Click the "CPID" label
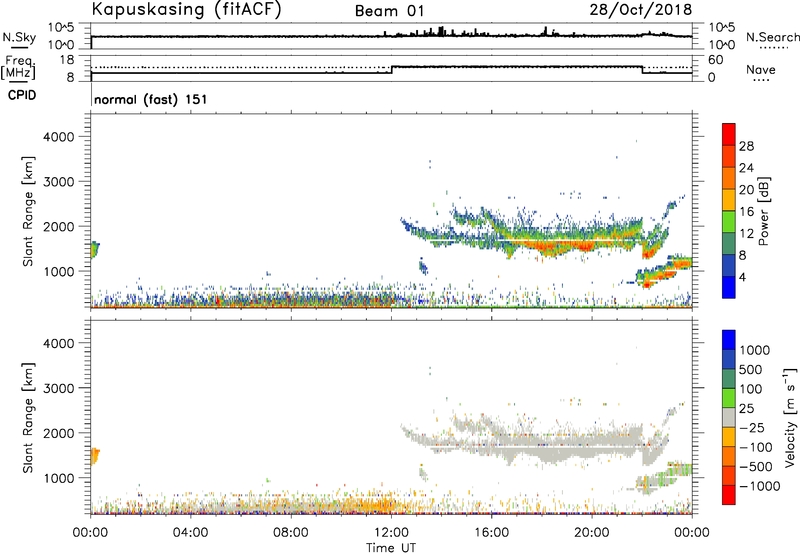The height and width of the screenshot is (554, 800). pyautogui.click(x=22, y=95)
